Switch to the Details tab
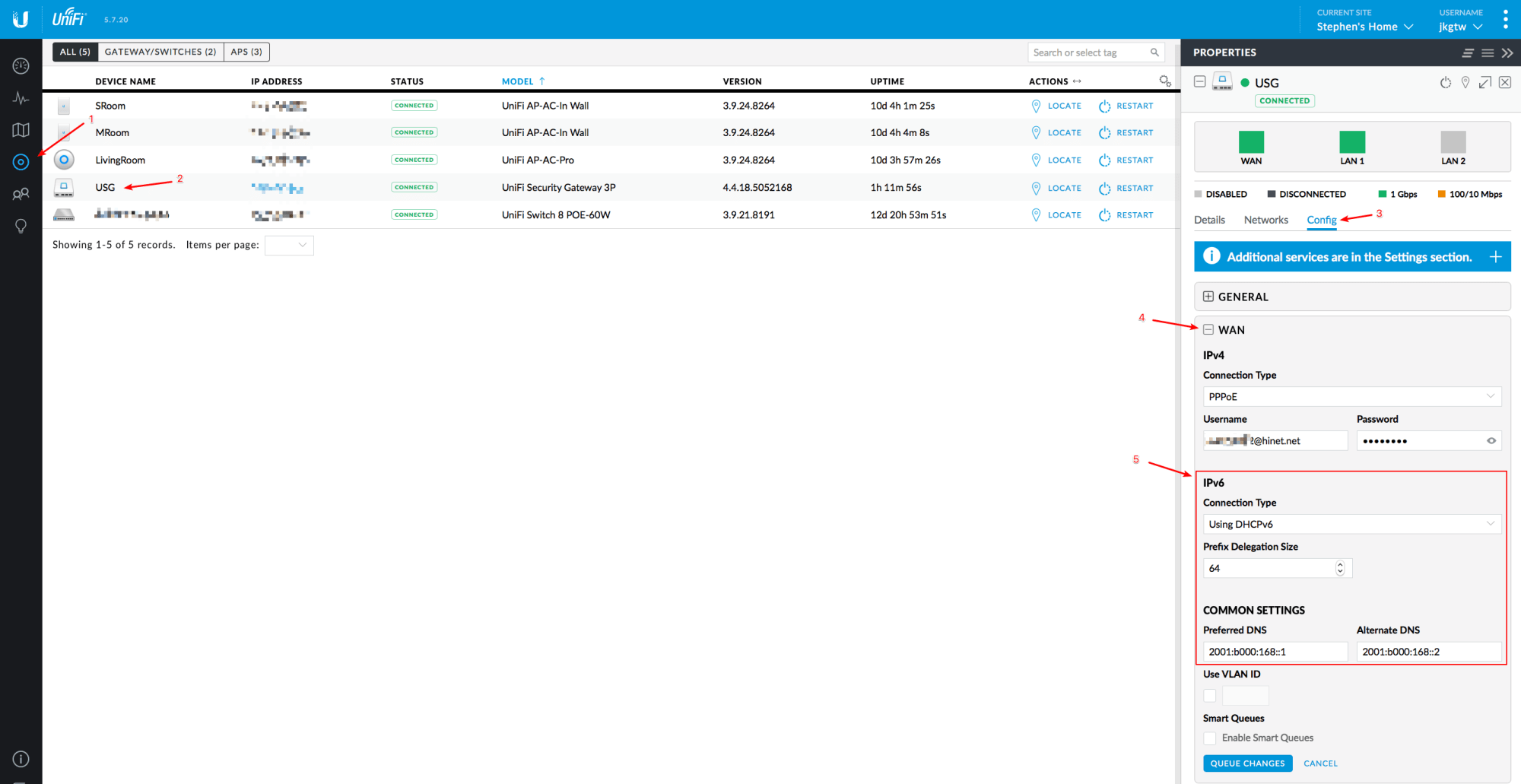This screenshot has width=1521, height=784. [x=1209, y=220]
